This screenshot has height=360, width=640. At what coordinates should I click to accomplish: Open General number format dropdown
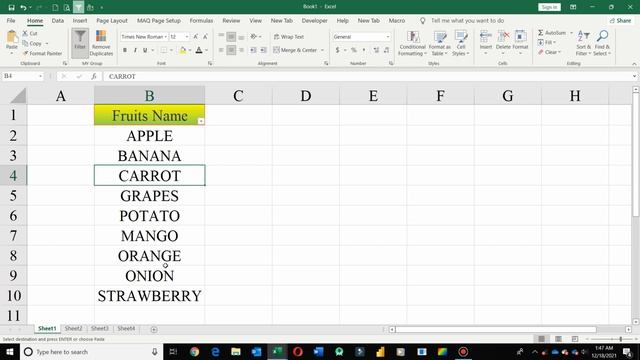[388, 37]
